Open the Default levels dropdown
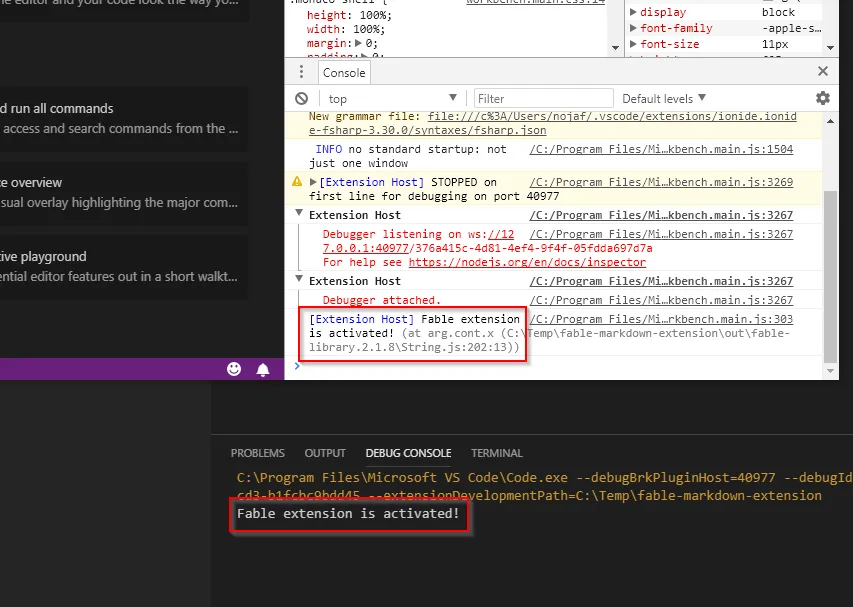Screen dimensions: 853x607 coord(664,99)
